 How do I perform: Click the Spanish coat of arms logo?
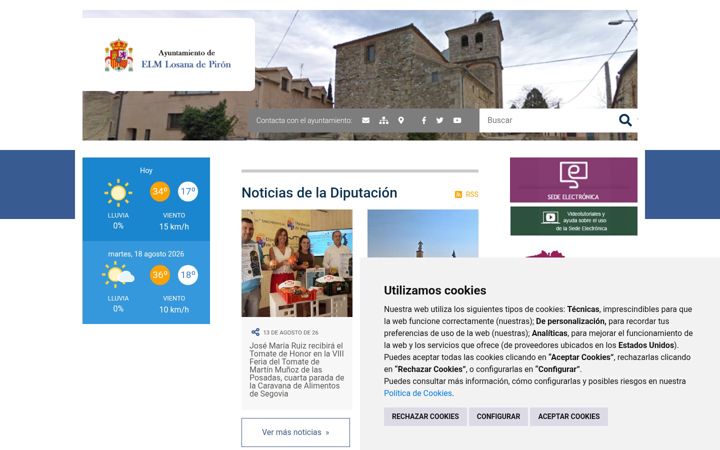pyautogui.click(x=119, y=55)
